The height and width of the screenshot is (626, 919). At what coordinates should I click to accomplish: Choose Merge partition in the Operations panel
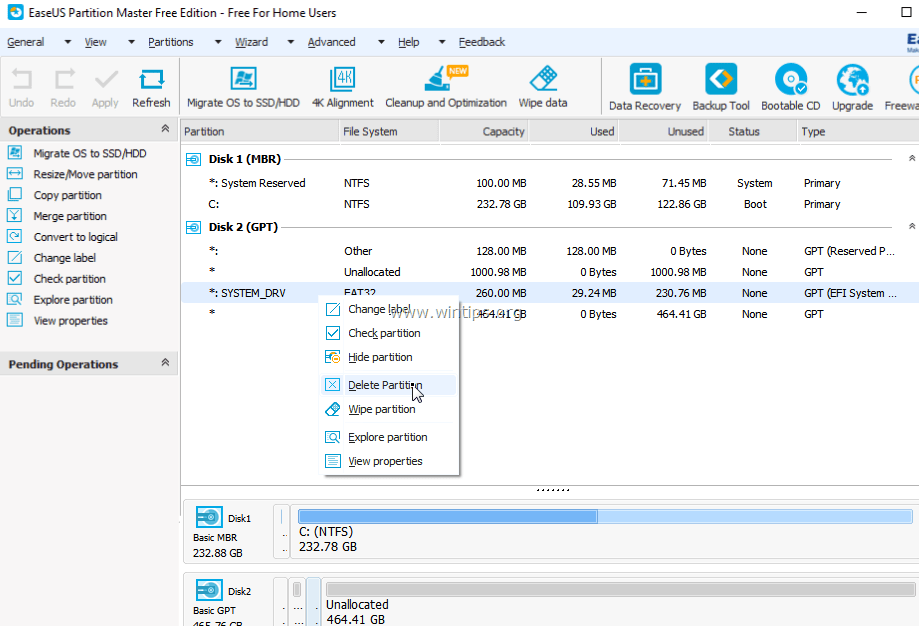click(70, 216)
